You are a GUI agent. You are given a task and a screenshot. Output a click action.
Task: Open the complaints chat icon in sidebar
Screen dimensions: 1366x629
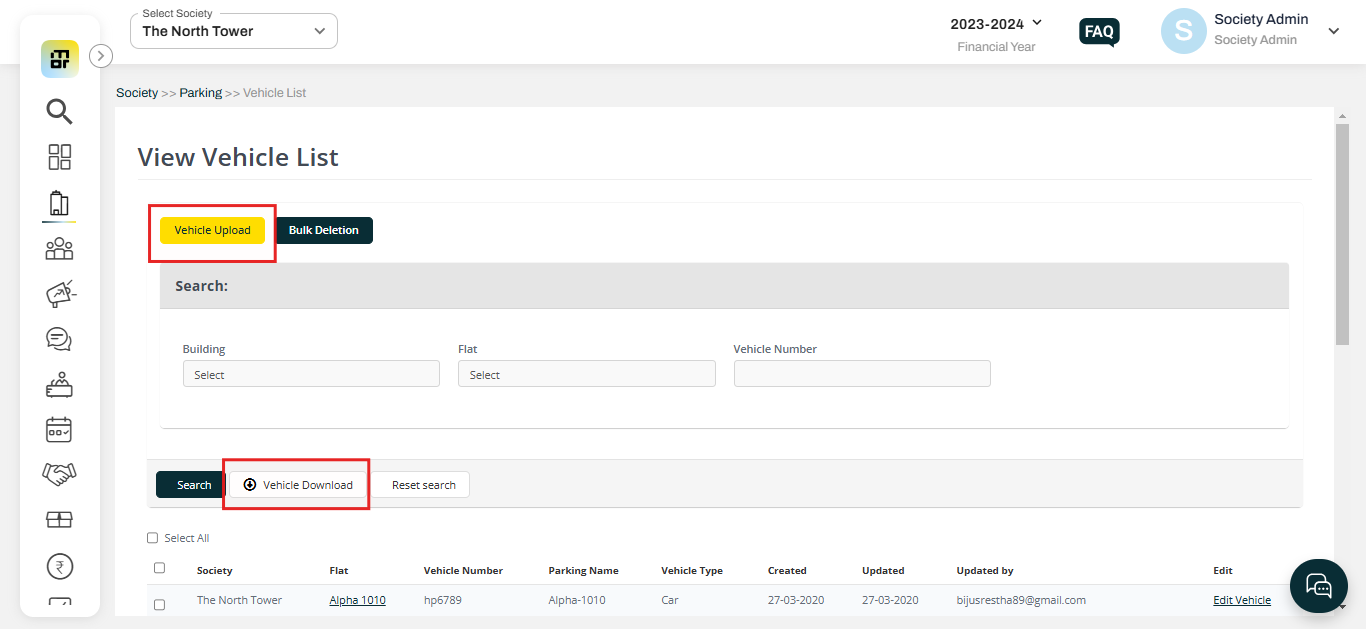58,339
